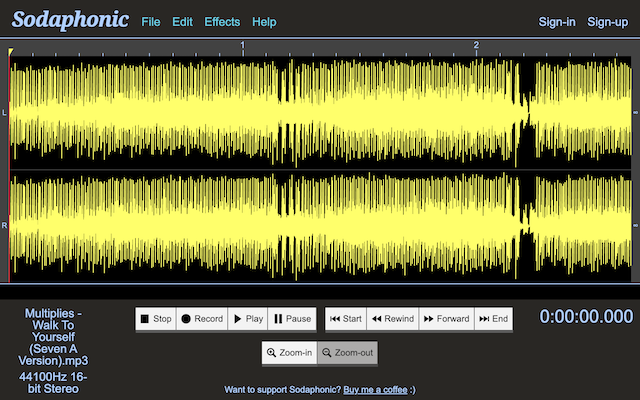Click the L channel label
The image size is (640, 400).
(x=4, y=113)
